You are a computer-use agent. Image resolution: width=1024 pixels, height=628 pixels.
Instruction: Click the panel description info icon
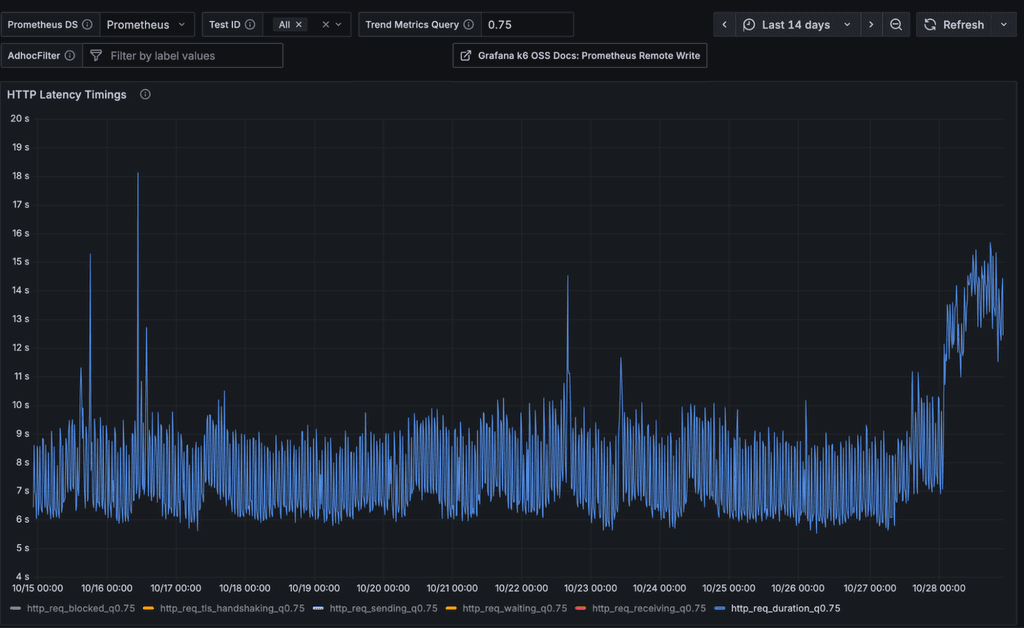pyautogui.click(x=145, y=95)
